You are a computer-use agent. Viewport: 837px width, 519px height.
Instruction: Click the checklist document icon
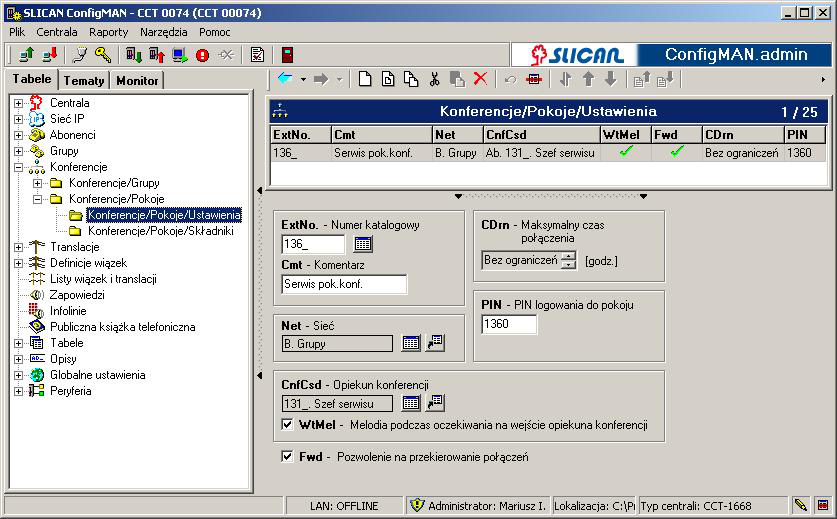tap(257, 54)
